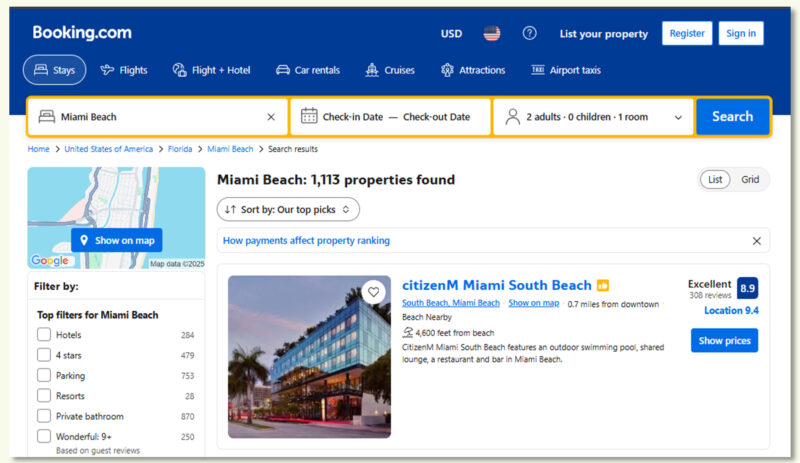Viewport: 800px width, 463px height.
Task: Select the Stays tab
Action: 55,70
